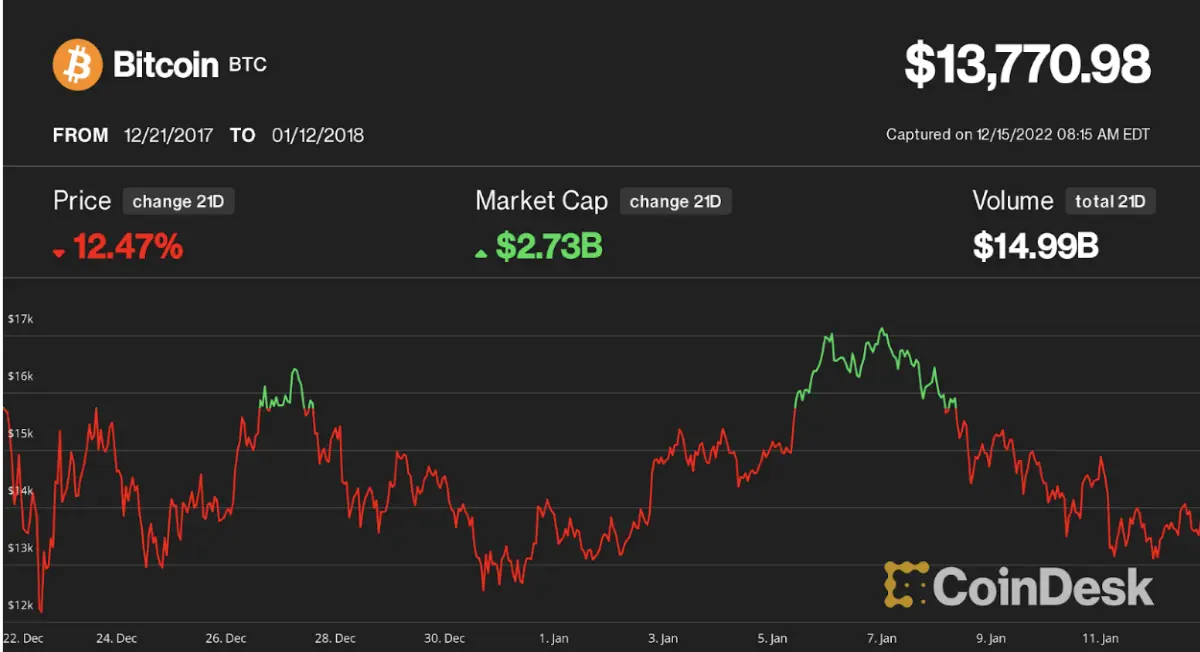
Task: Click the 1. Jan date label
Action: pyautogui.click(x=556, y=638)
